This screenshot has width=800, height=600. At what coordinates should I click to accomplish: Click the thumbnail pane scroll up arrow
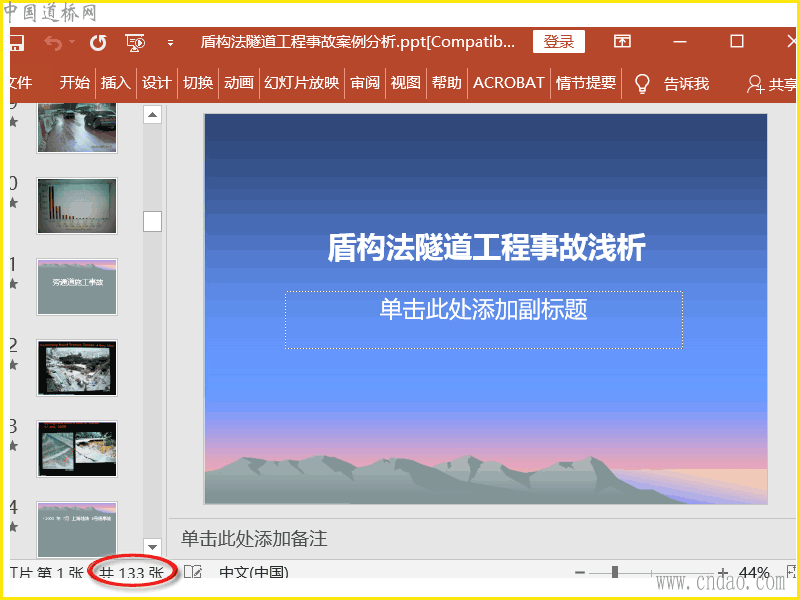(152, 115)
